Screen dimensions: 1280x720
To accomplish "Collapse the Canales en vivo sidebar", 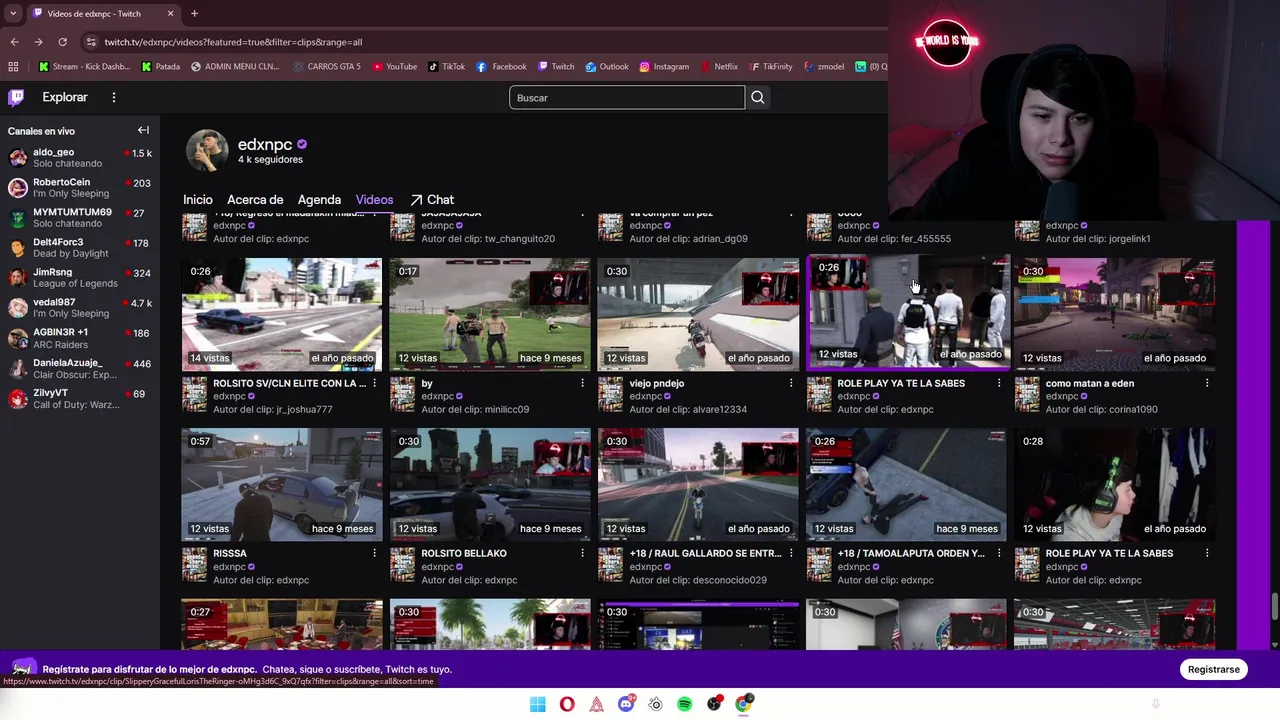I will pyautogui.click(x=143, y=130).
